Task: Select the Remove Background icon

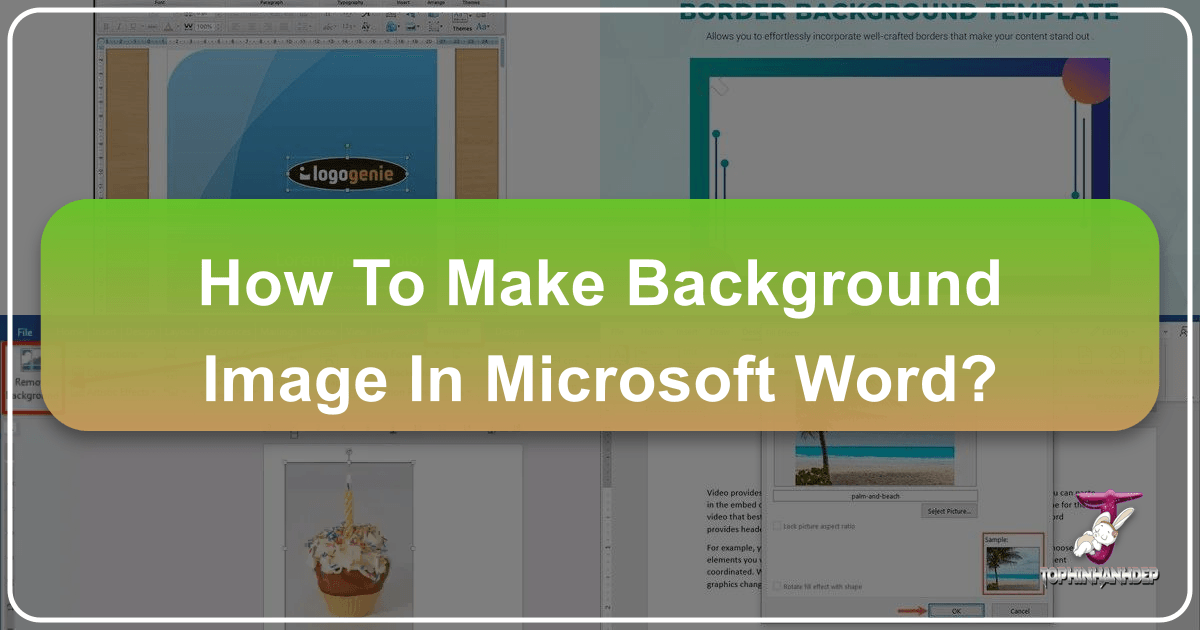Action: click(31, 358)
